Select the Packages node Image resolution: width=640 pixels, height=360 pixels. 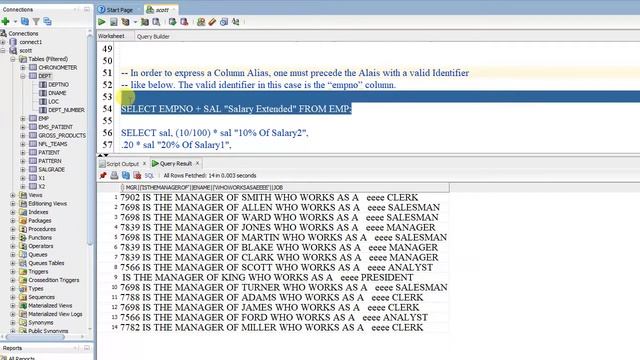point(40,221)
